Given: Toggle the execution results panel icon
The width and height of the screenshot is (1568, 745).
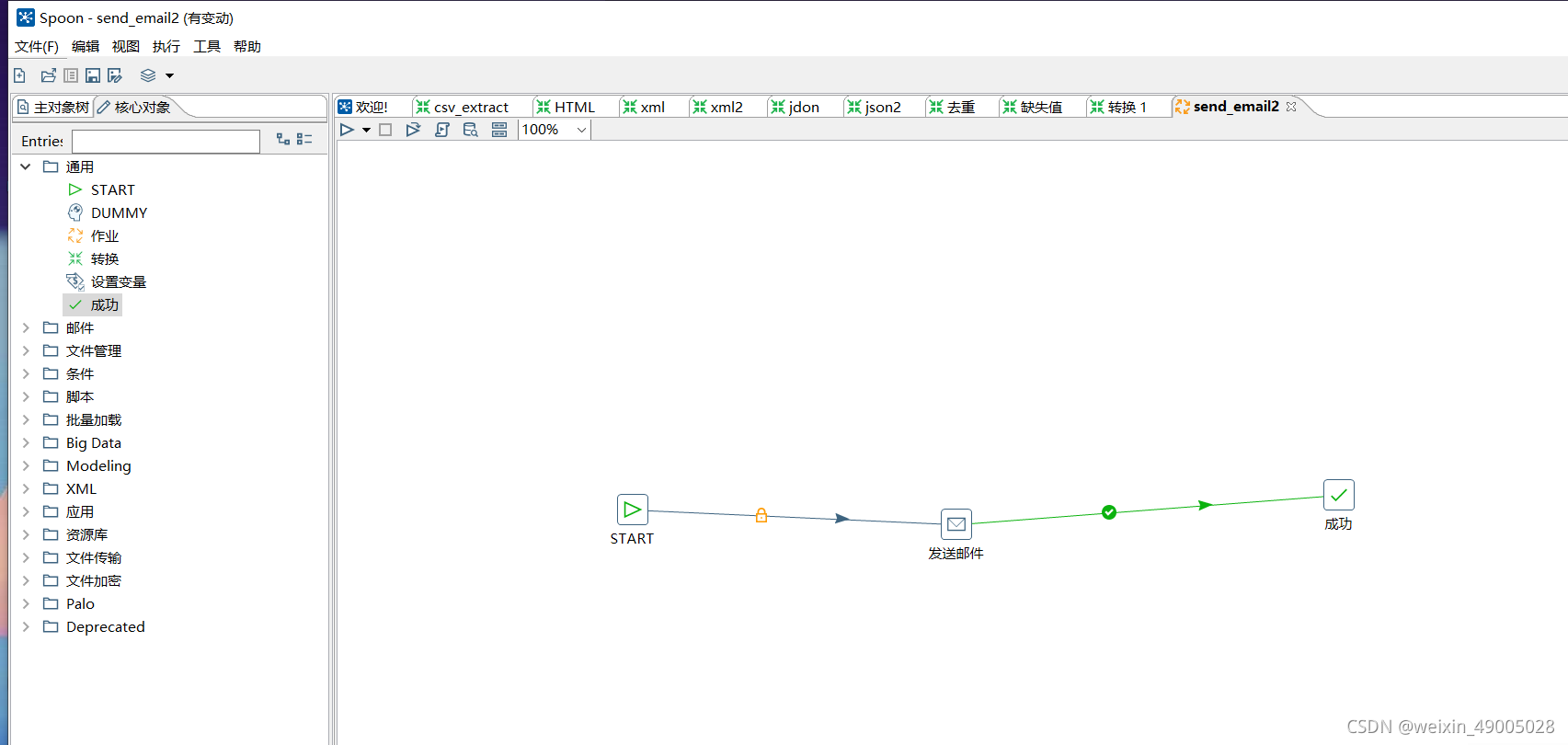Looking at the screenshot, I should click(x=499, y=130).
